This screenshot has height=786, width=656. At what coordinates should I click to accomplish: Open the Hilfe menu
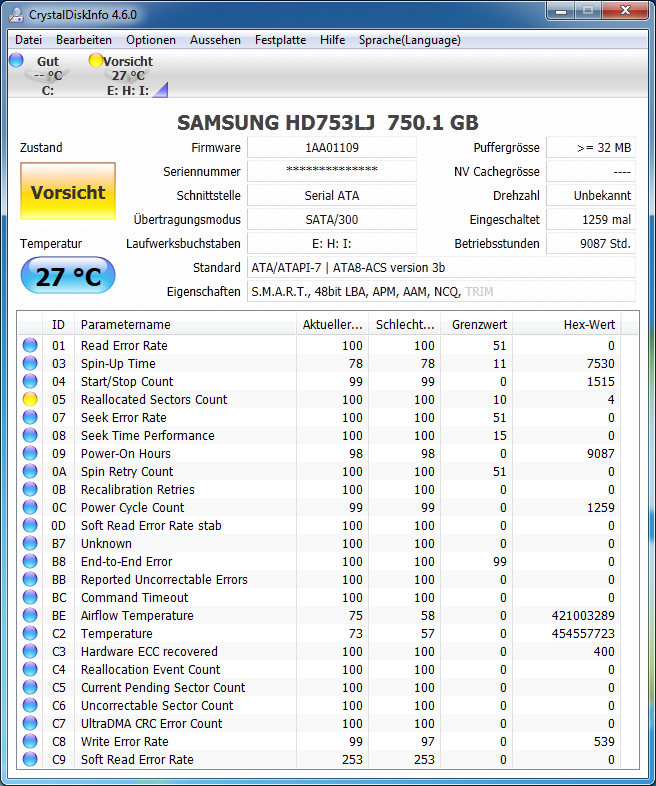click(332, 40)
